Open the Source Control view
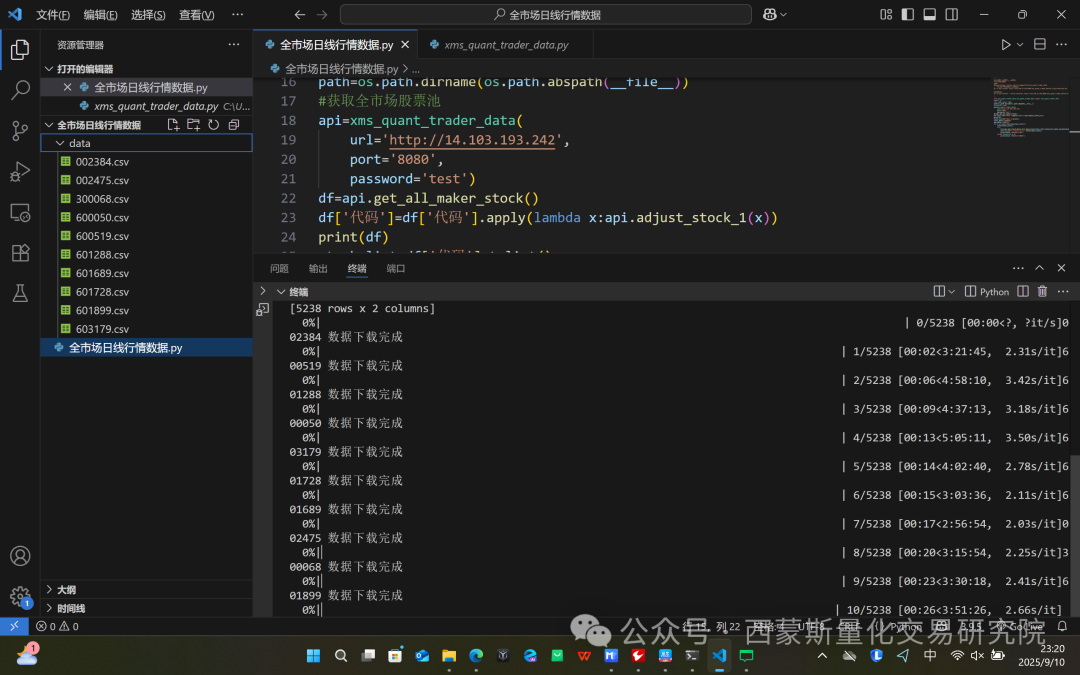 coord(20,131)
